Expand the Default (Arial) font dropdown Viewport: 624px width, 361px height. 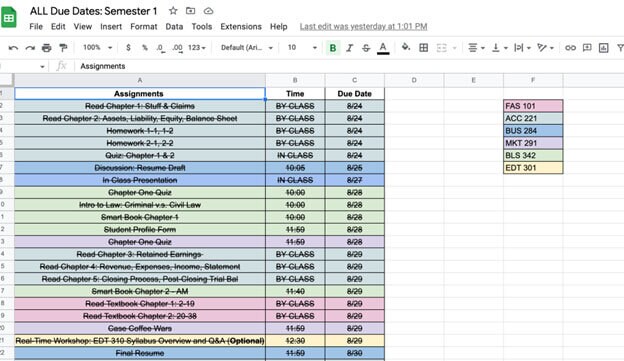(247, 47)
